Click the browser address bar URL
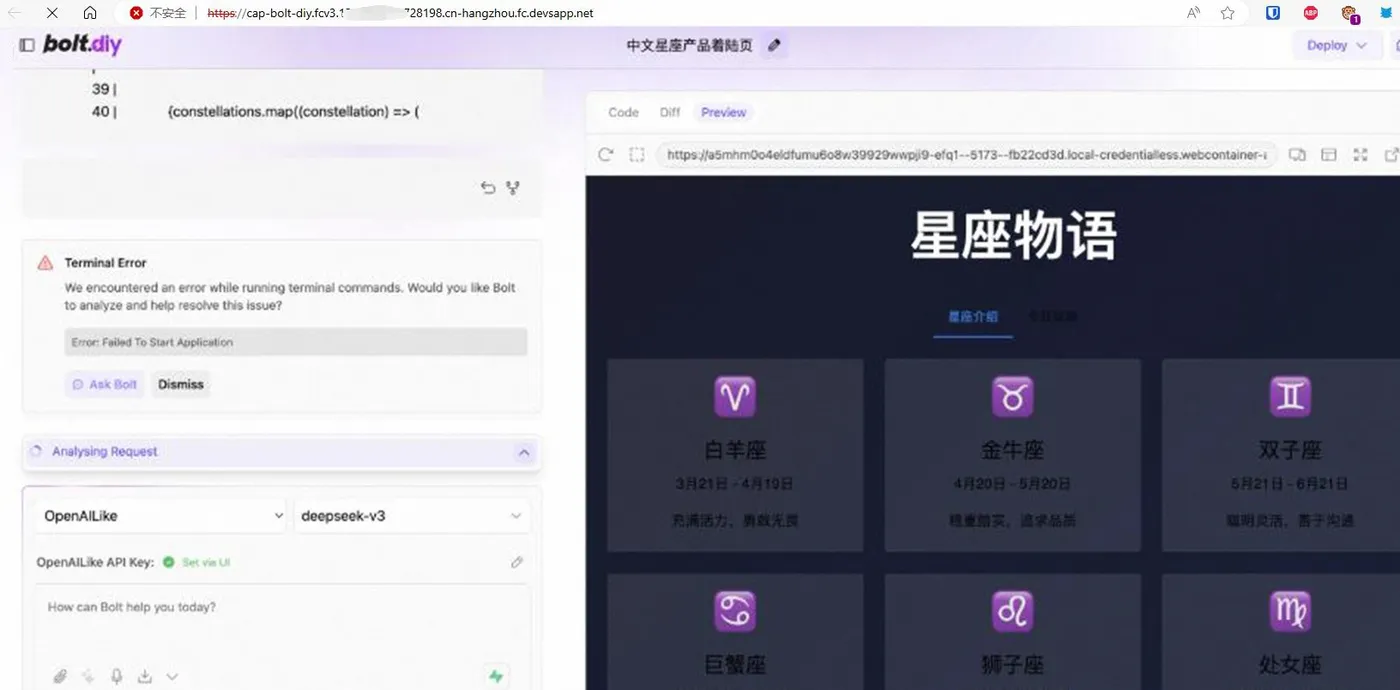This screenshot has height=690, width=1400. tap(400, 13)
